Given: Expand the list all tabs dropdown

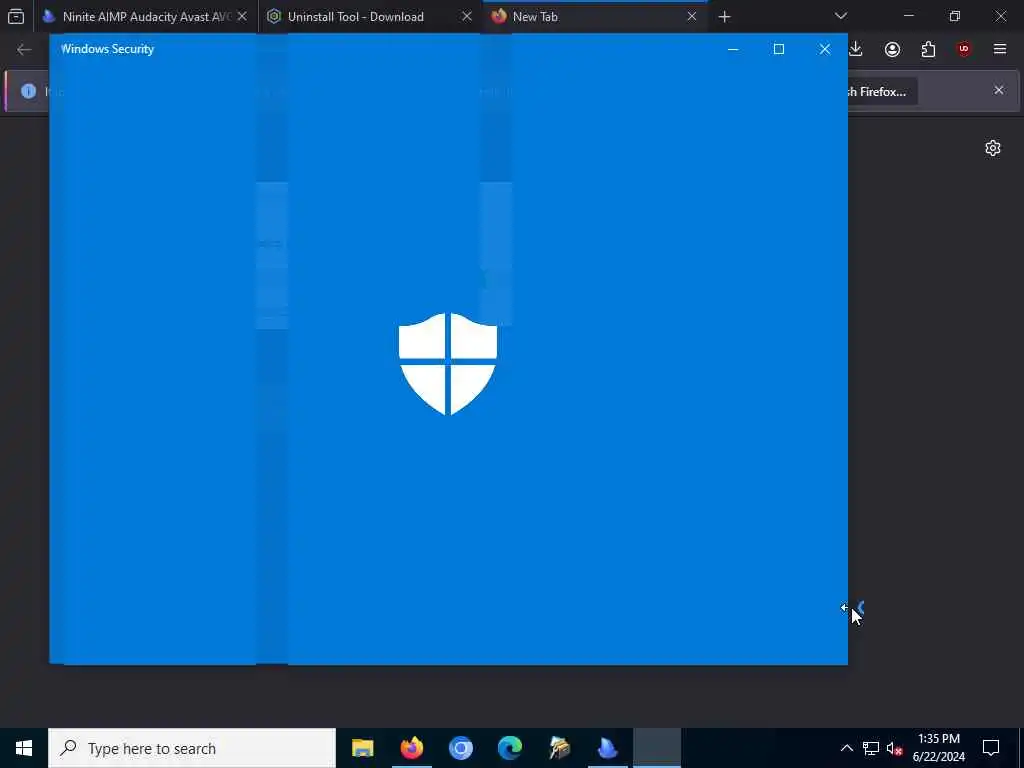Looking at the screenshot, I should [x=841, y=16].
